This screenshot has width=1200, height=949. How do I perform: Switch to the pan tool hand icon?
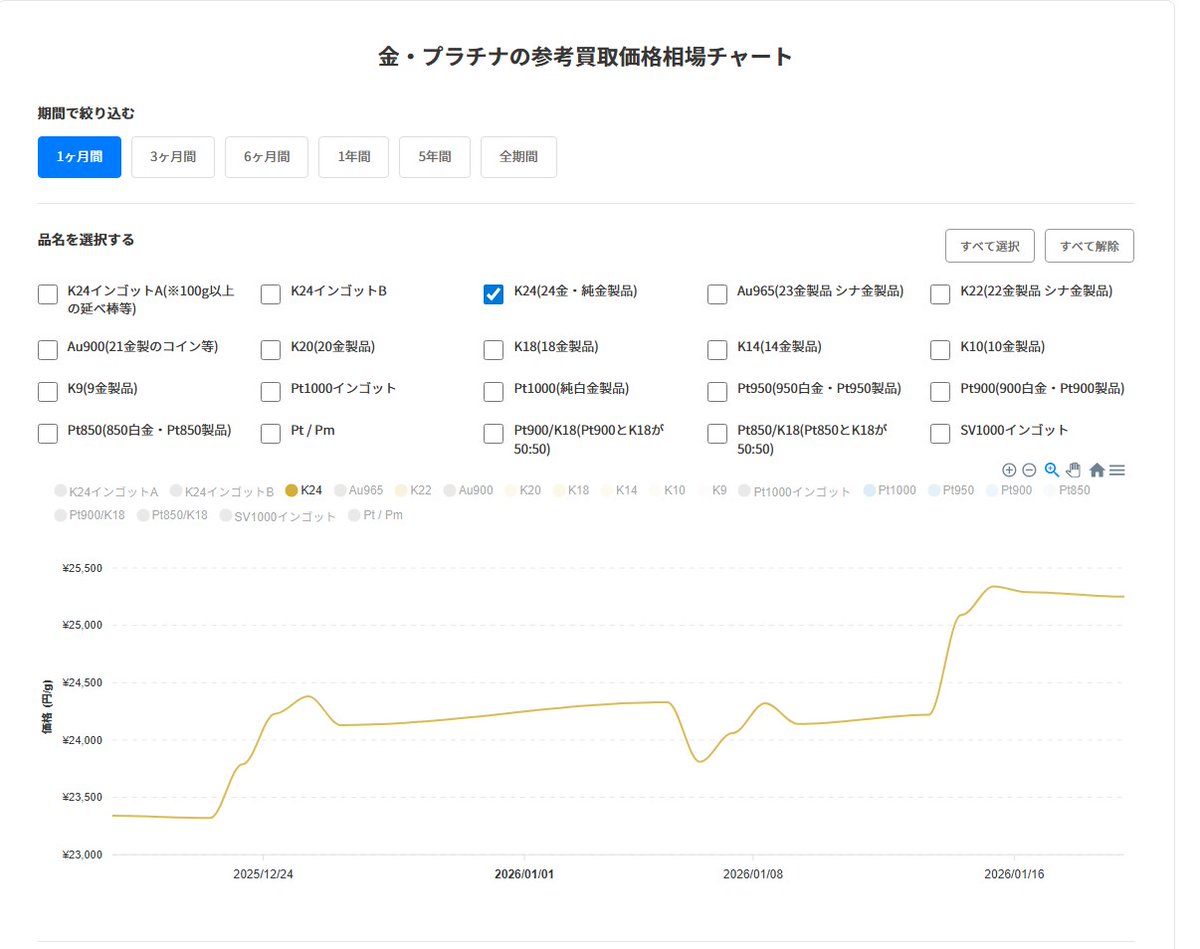1073,470
